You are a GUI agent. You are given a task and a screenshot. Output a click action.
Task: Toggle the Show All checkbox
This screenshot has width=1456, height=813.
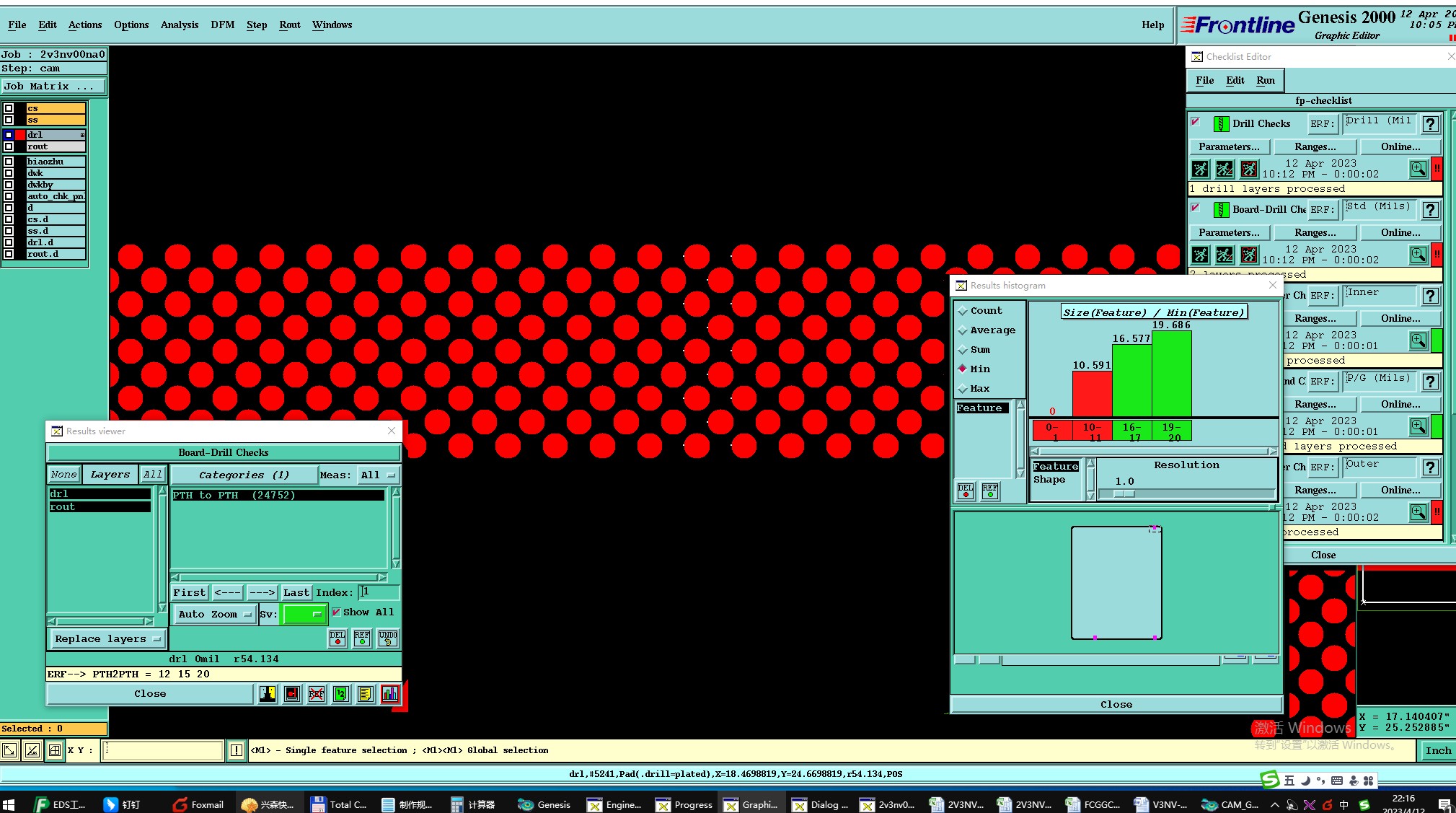[336, 612]
